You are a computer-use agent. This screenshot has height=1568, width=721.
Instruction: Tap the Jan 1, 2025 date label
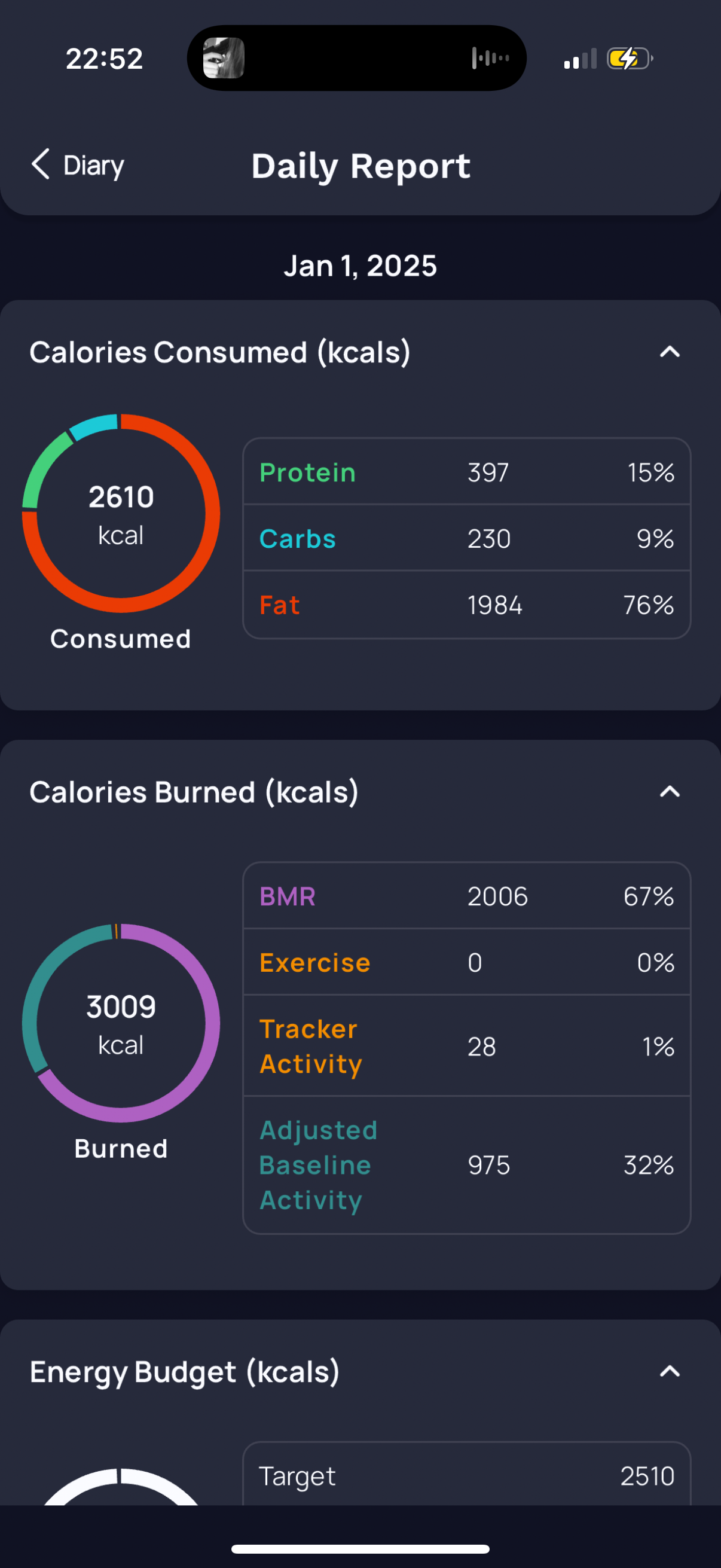(360, 266)
